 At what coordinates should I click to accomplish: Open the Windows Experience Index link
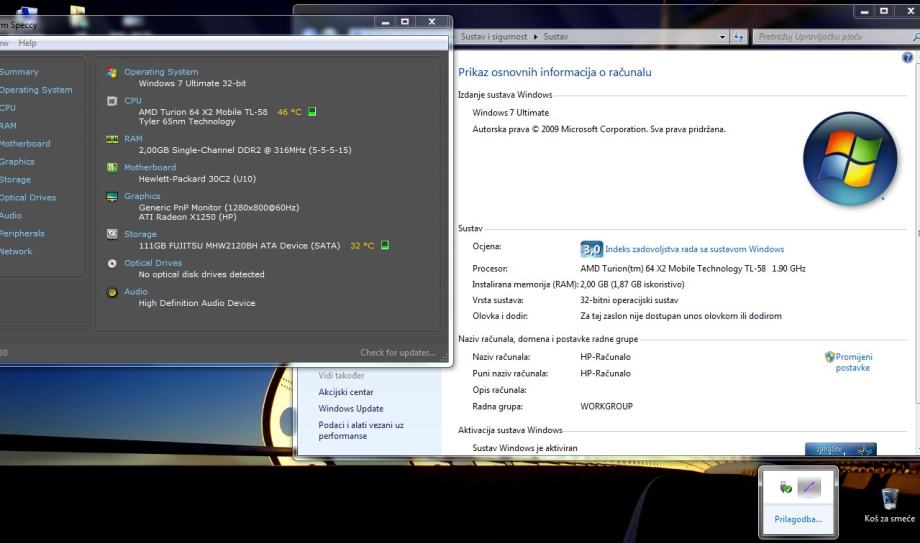694,249
